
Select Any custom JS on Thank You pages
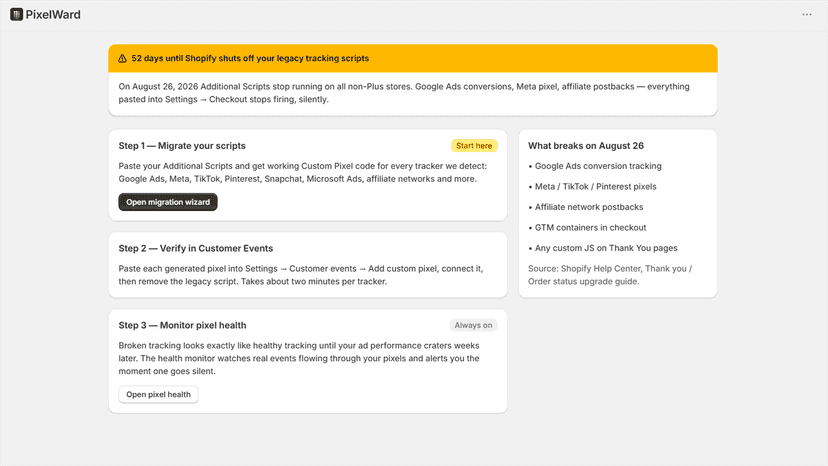pos(603,248)
